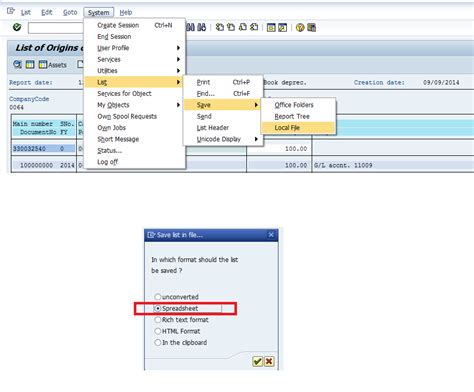Click the System menu
Image resolution: width=474 pixels, height=392 pixels.
click(x=99, y=12)
